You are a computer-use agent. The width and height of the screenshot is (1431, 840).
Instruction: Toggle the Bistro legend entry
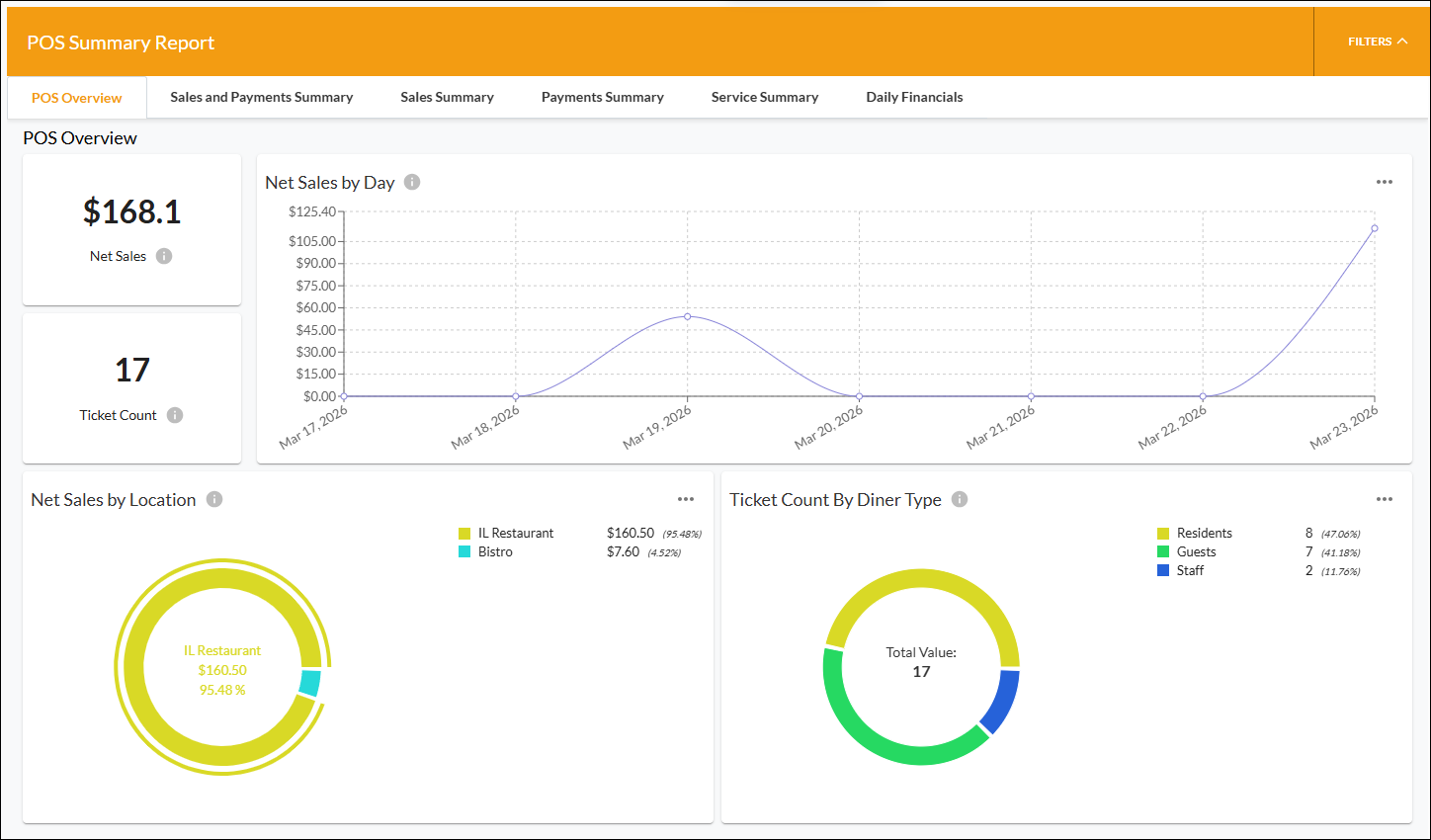point(485,551)
